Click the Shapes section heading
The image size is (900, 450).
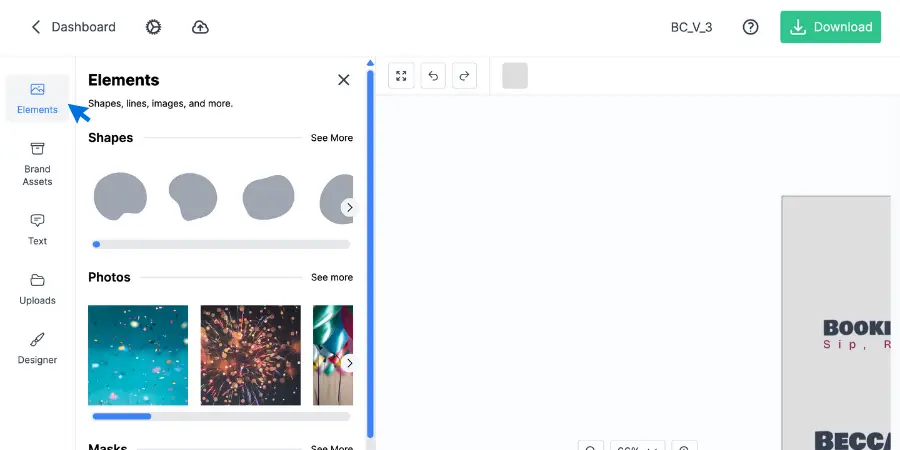click(111, 138)
